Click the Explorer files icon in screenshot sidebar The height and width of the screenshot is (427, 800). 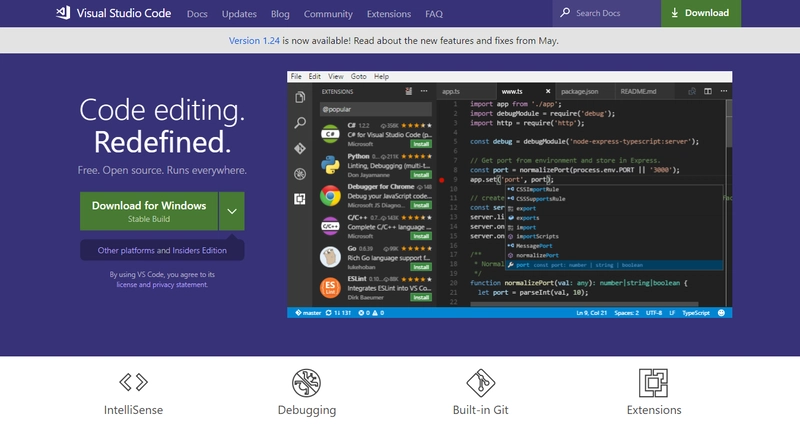point(300,97)
